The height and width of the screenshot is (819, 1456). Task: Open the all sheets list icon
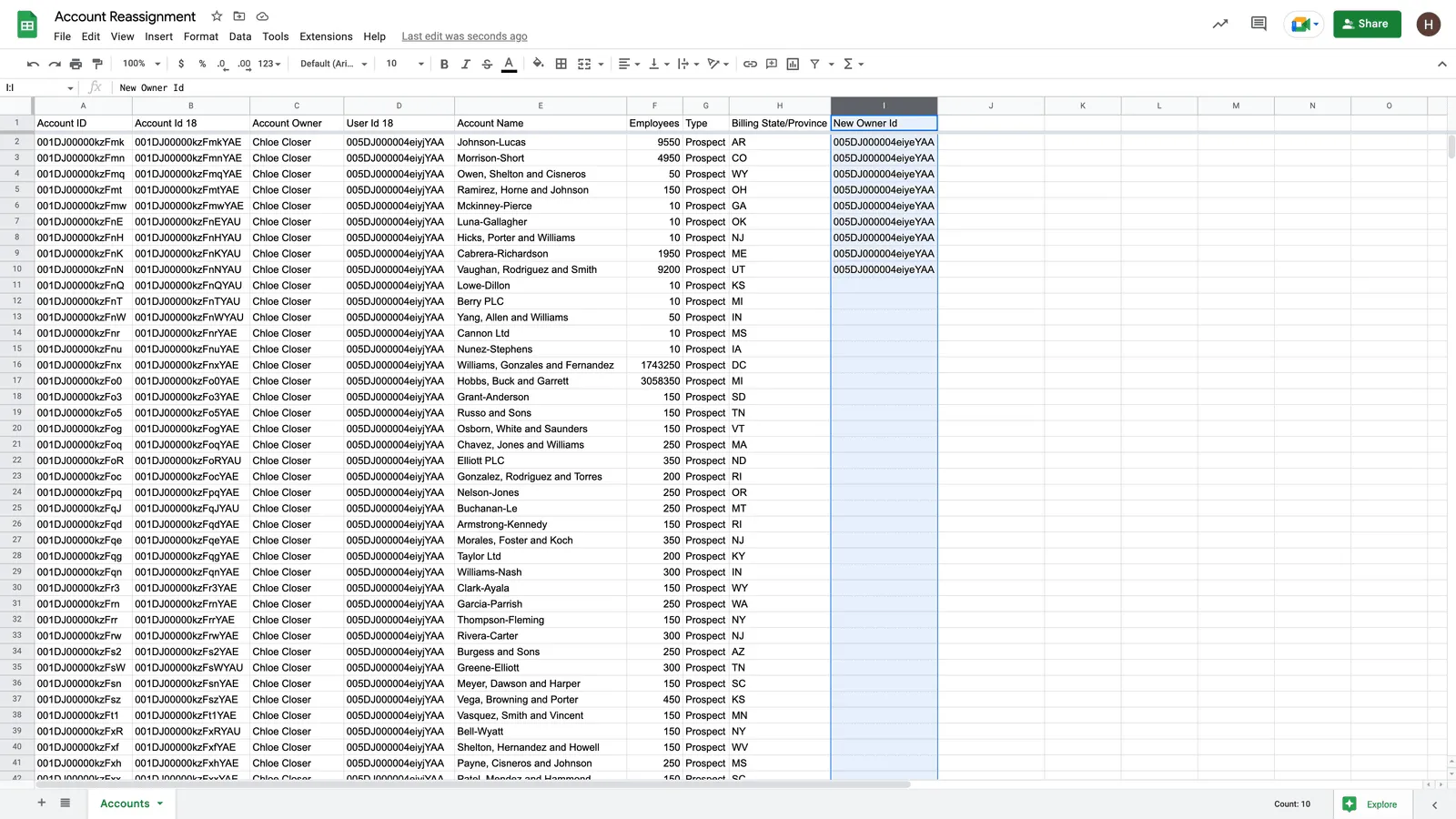click(66, 803)
